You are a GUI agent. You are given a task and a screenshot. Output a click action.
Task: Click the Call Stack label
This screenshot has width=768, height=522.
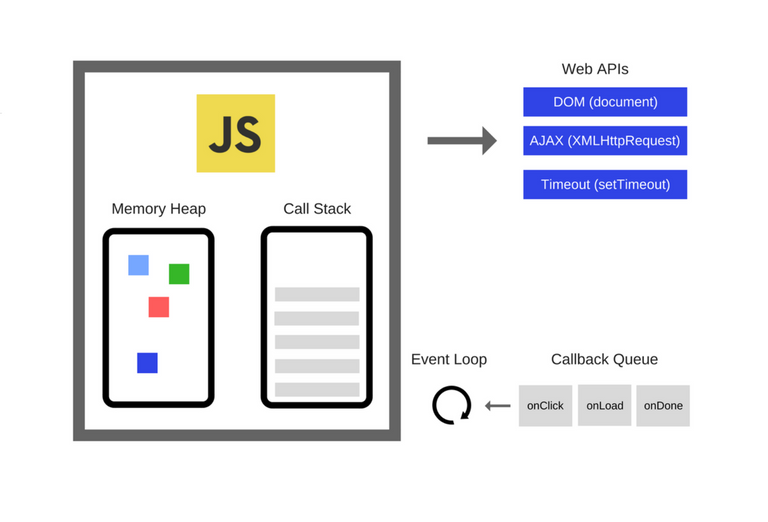[x=317, y=209]
